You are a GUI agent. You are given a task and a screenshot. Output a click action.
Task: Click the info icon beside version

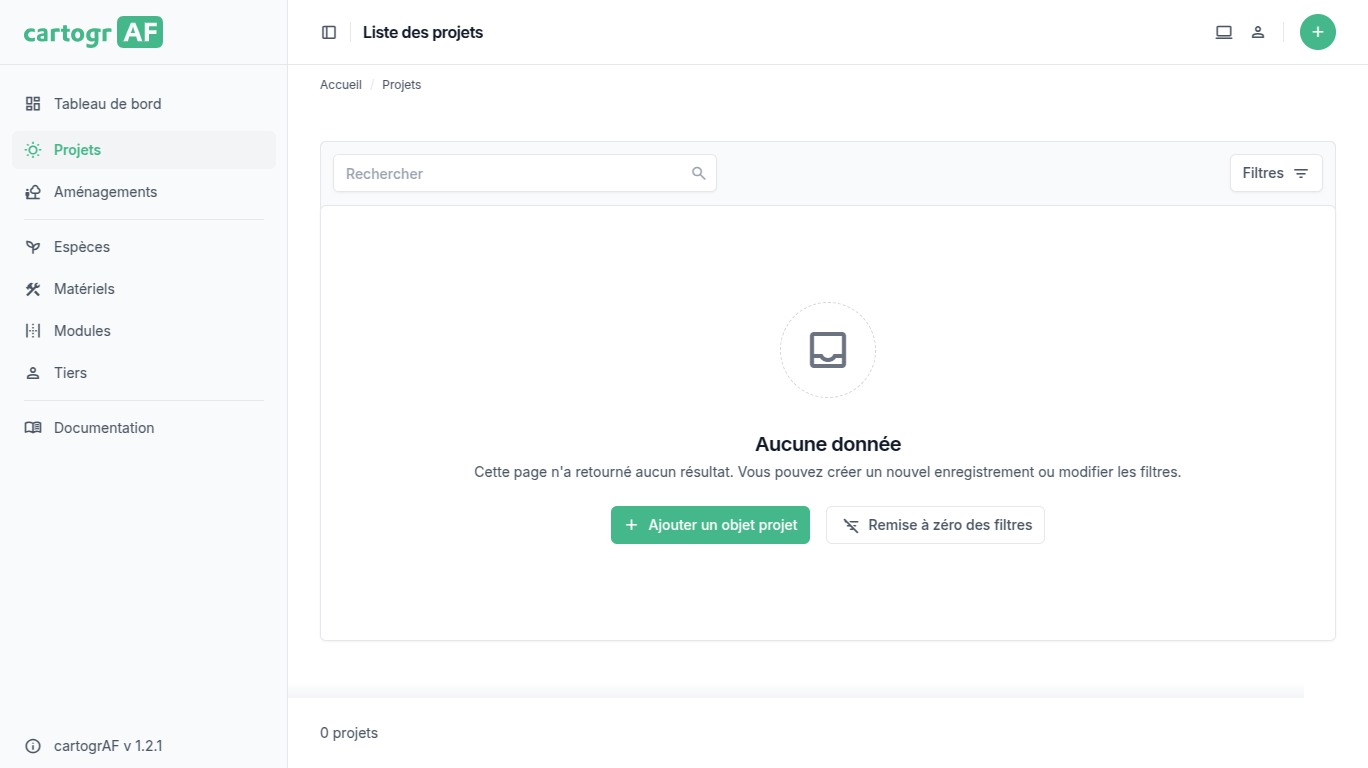click(x=33, y=746)
